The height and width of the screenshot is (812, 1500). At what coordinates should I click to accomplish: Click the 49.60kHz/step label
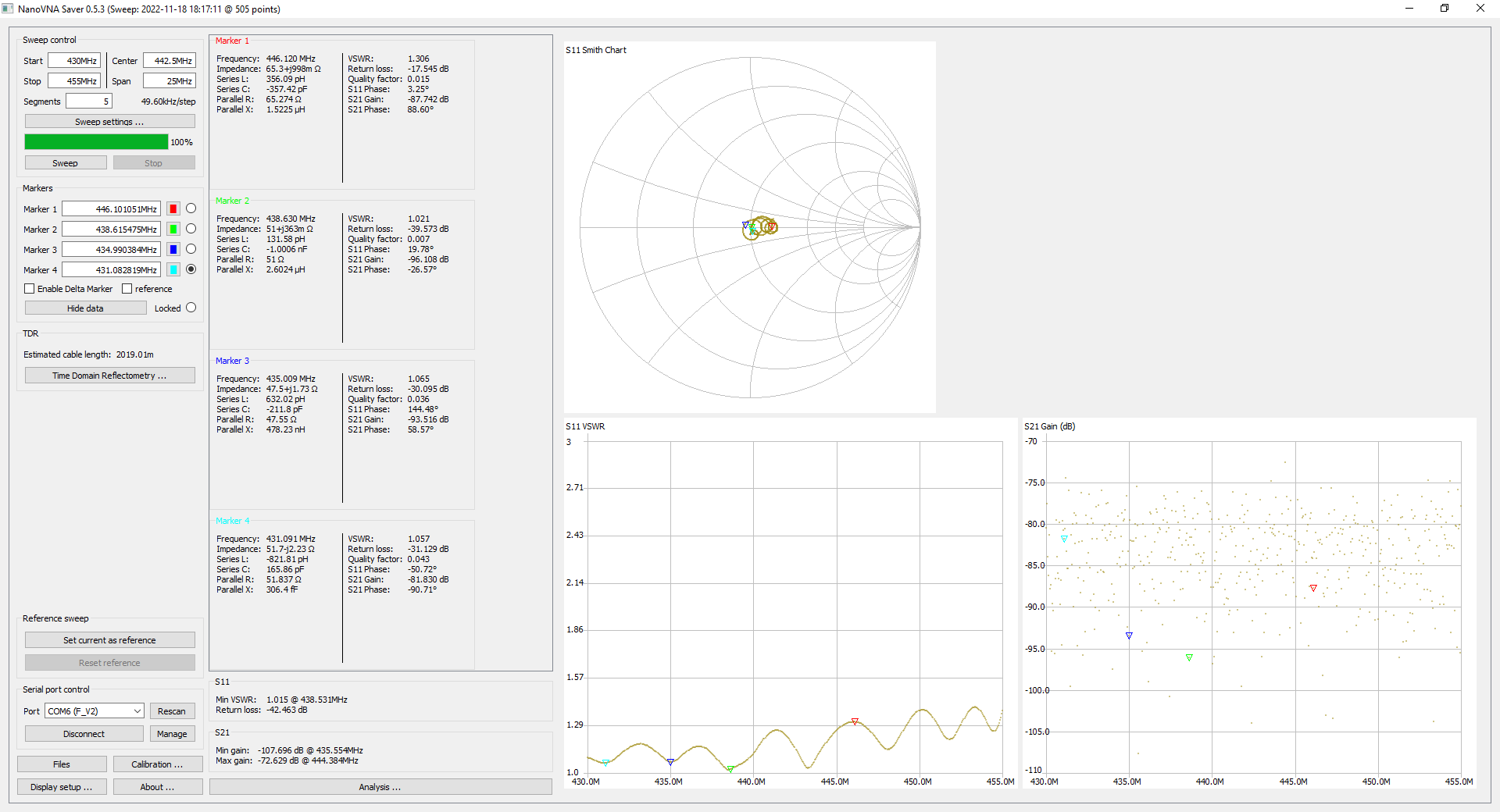coord(168,101)
